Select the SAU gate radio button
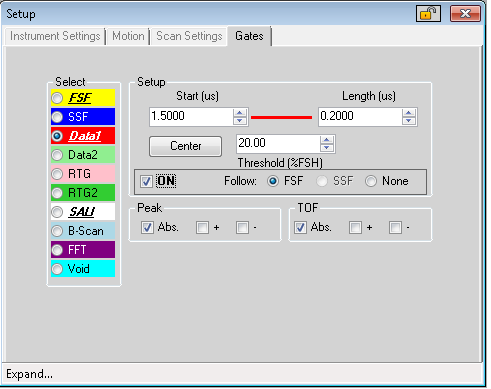Image resolution: width=491 pixels, height=389 pixels. [57, 212]
